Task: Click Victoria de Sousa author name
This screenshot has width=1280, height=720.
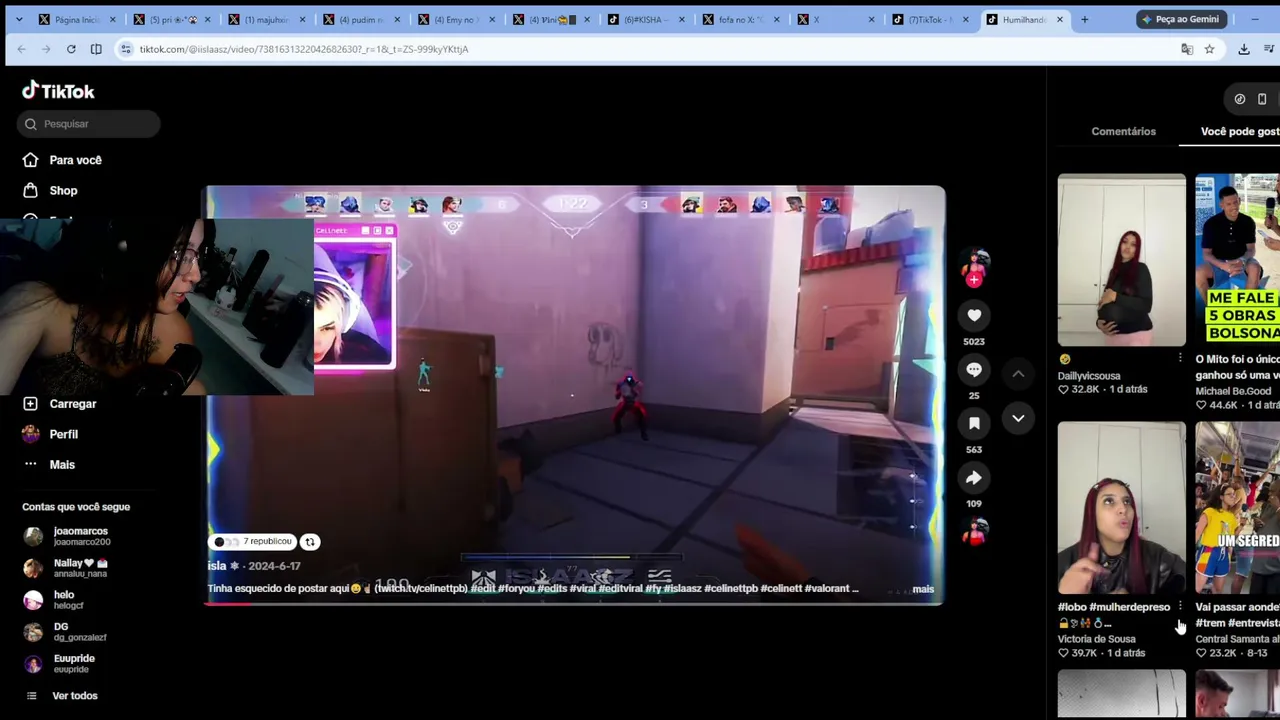Action: (x=1097, y=639)
